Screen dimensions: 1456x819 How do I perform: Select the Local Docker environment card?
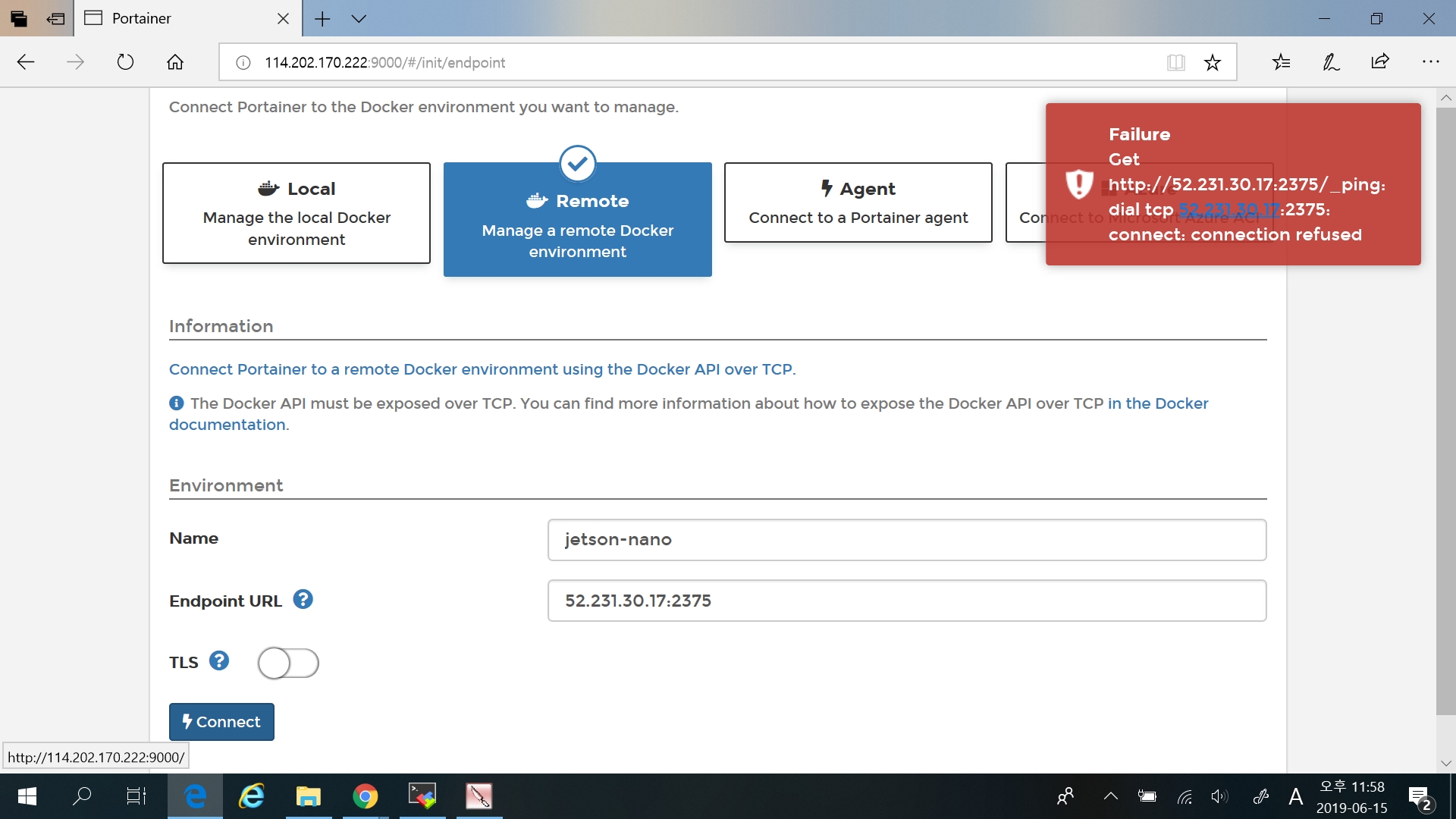tap(297, 213)
